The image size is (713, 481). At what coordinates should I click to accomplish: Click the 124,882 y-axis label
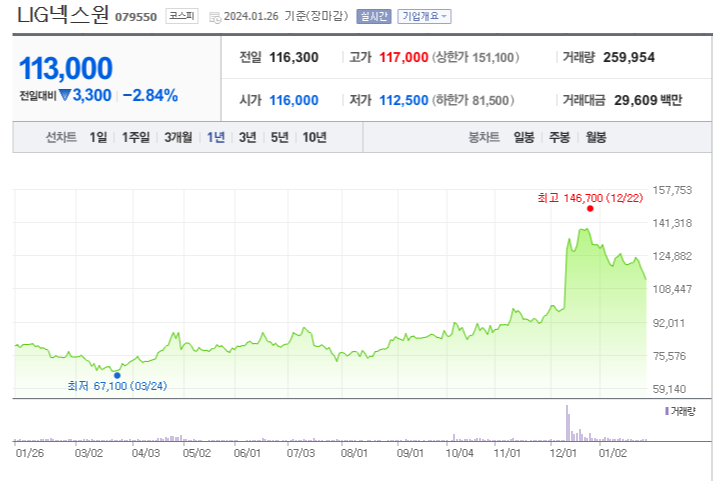tap(672, 256)
